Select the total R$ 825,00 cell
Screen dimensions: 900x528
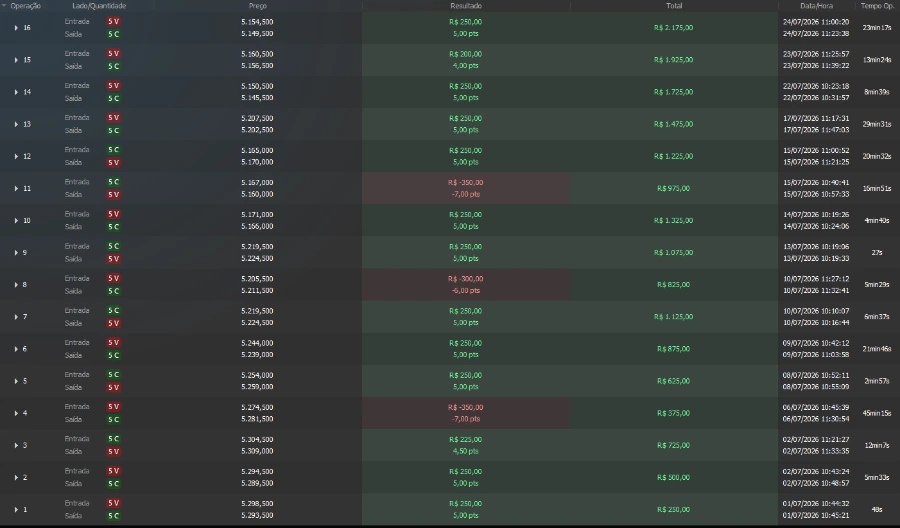click(x=673, y=285)
